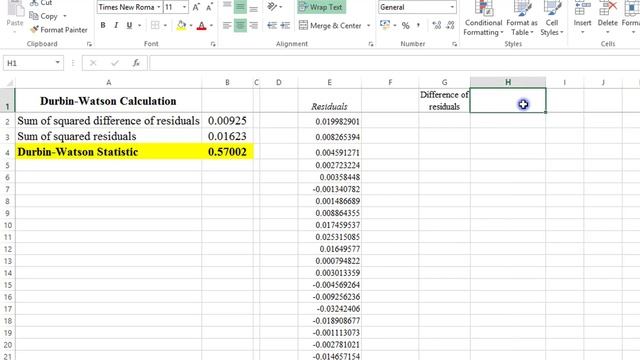Screen dimensions: 640x360
Task: Open Conditional Formatting menu
Action: (x=483, y=18)
